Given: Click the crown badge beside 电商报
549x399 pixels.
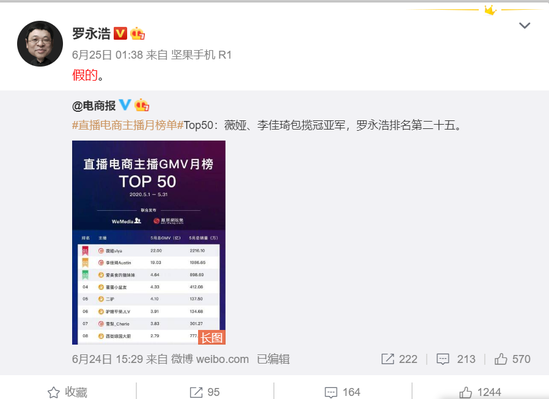Looking at the screenshot, I should coord(141,105).
